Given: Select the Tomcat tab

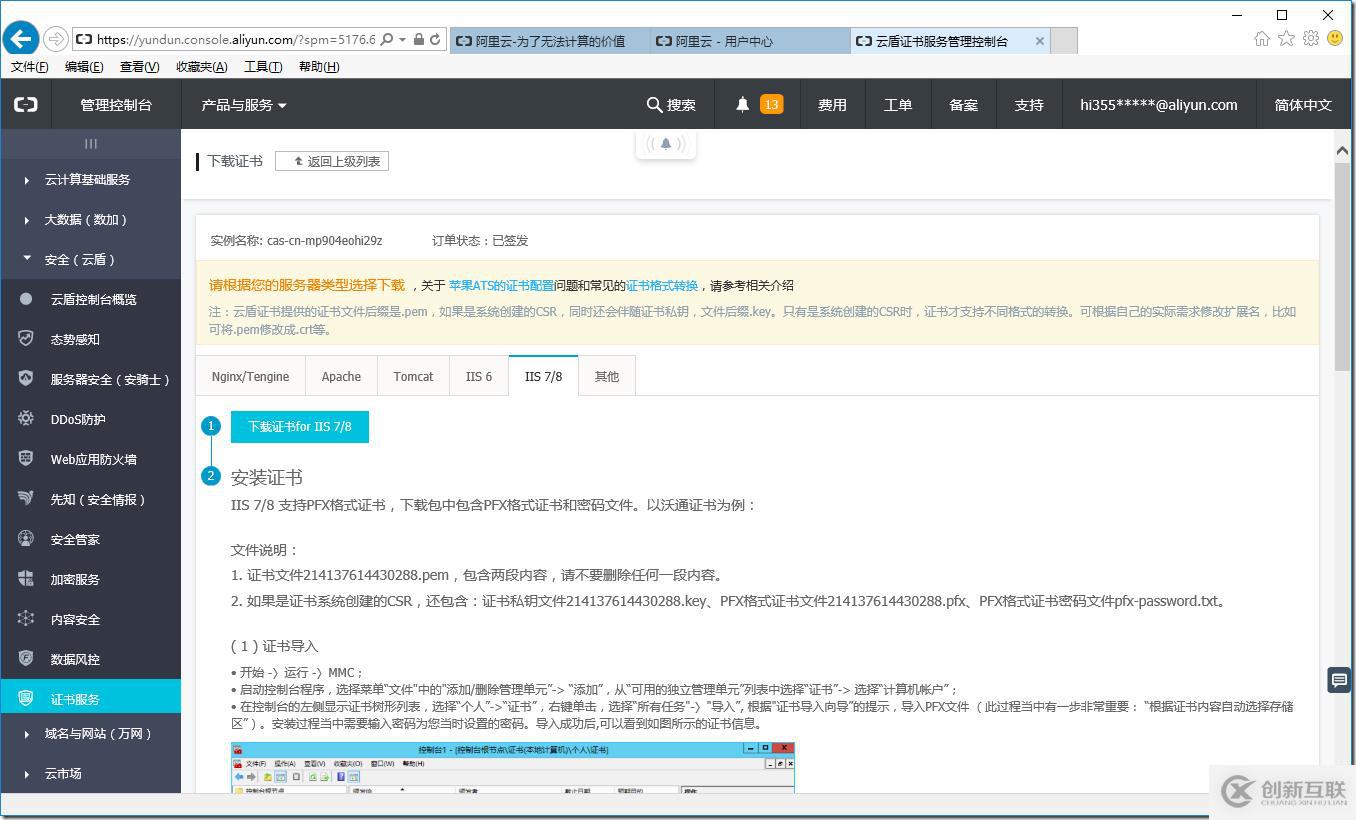Looking at the screenshot, I should (x=413, y=376).
